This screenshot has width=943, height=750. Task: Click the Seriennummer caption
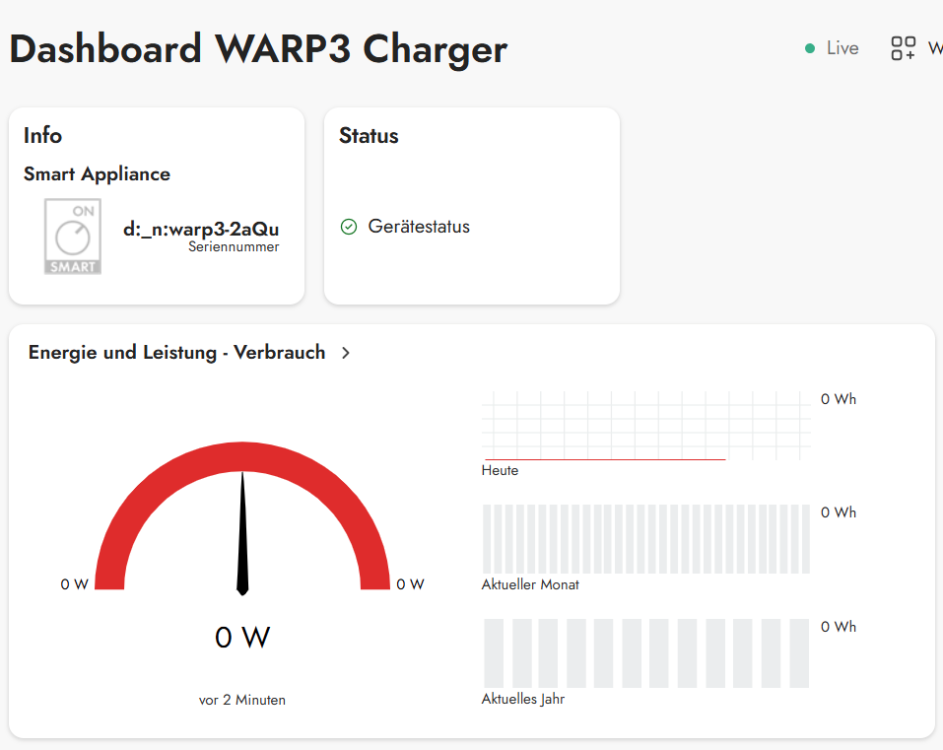[233, 247]
